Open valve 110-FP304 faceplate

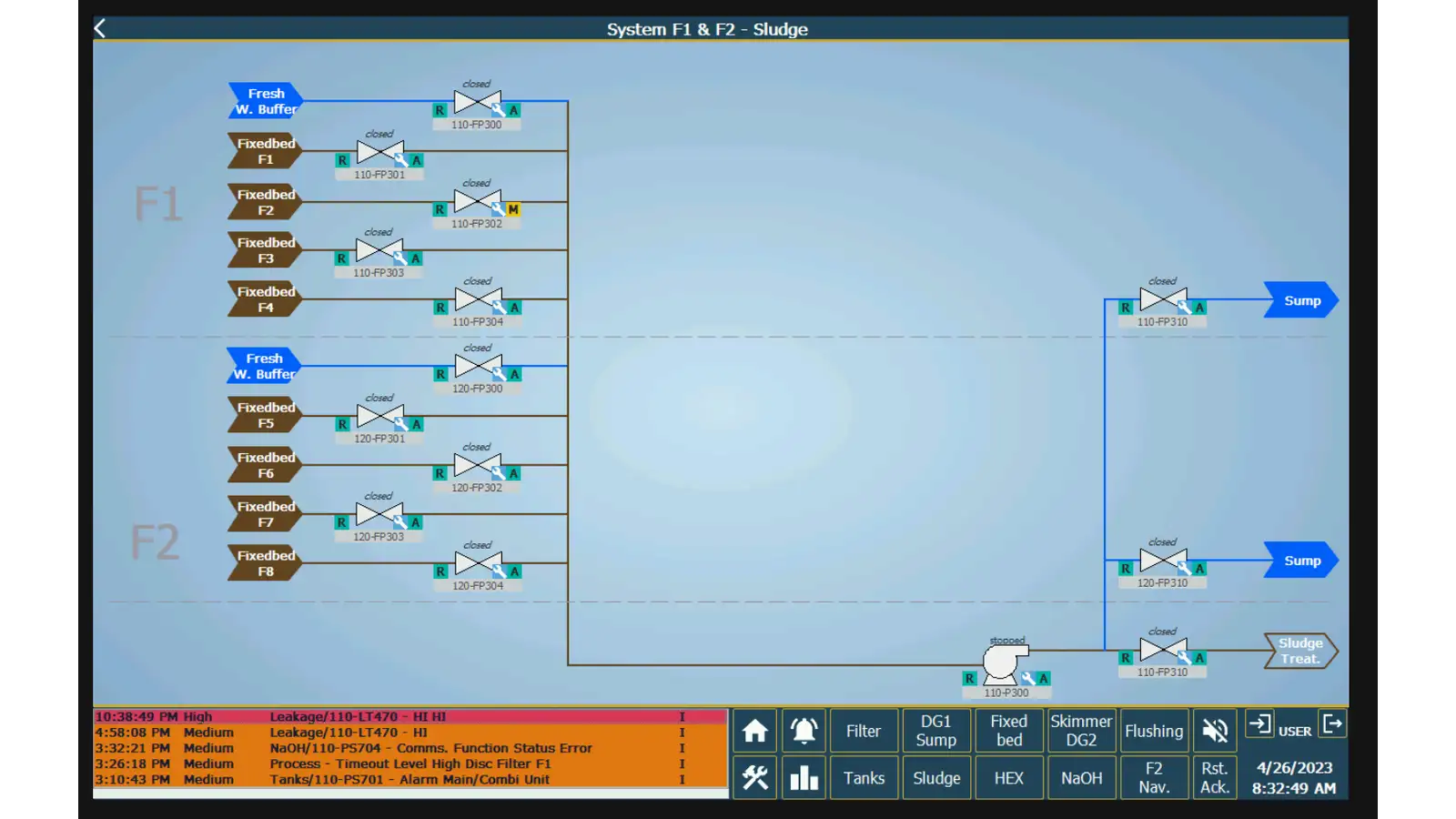point(478,299)
